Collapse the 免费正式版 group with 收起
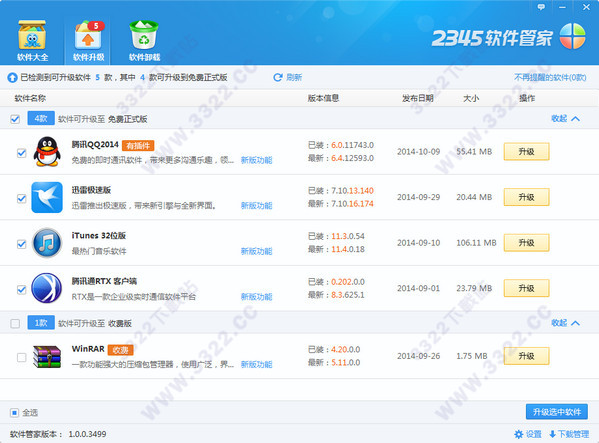This screenshot has width=599, height=443. pyautogui.click(x=565, y=119)
